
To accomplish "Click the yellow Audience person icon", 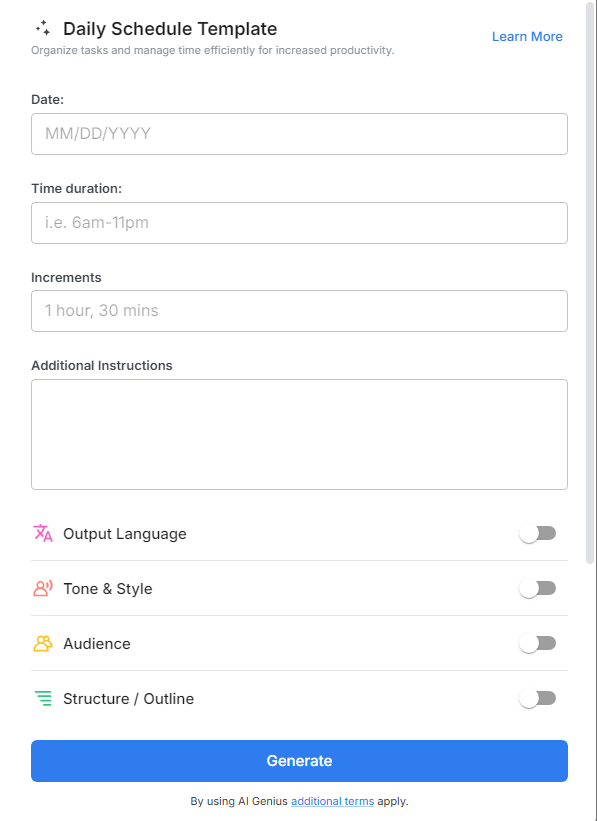I will point(42,643).
